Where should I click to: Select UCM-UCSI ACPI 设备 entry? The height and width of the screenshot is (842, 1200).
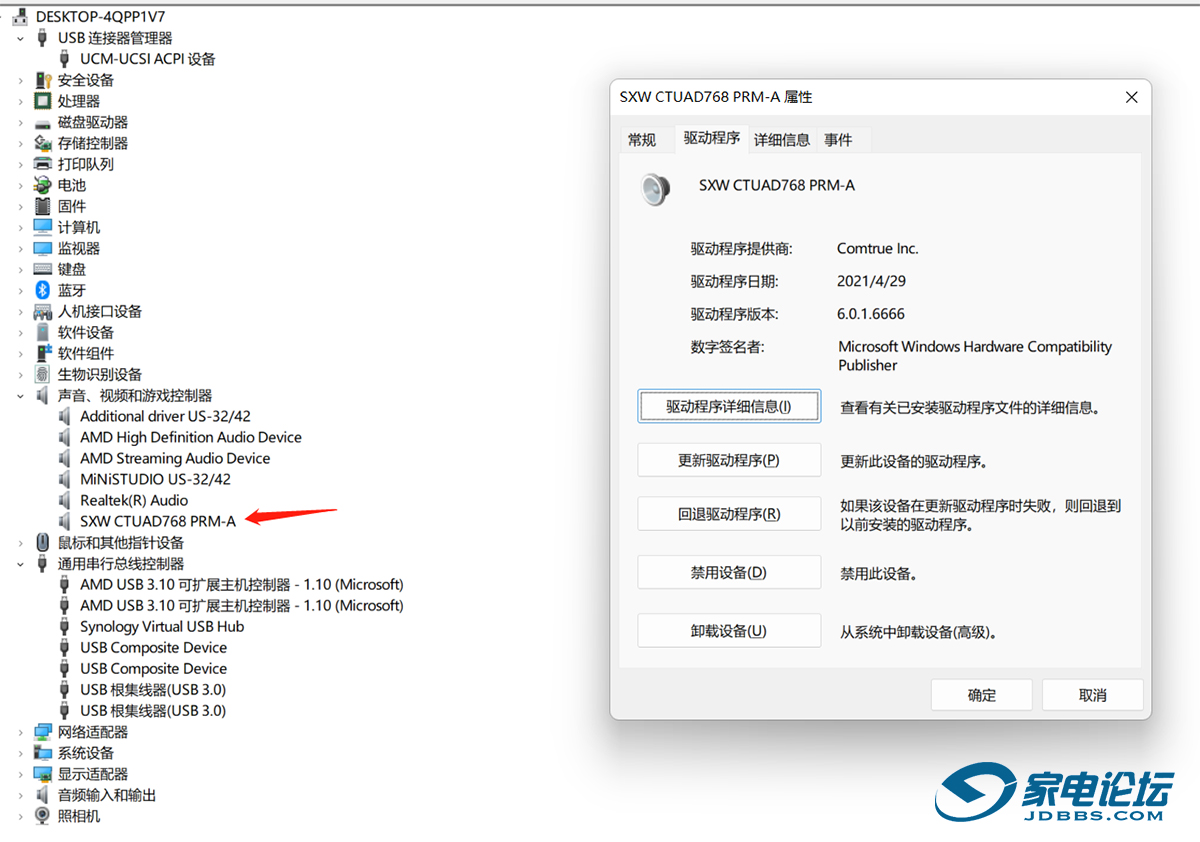coord(148,59)
